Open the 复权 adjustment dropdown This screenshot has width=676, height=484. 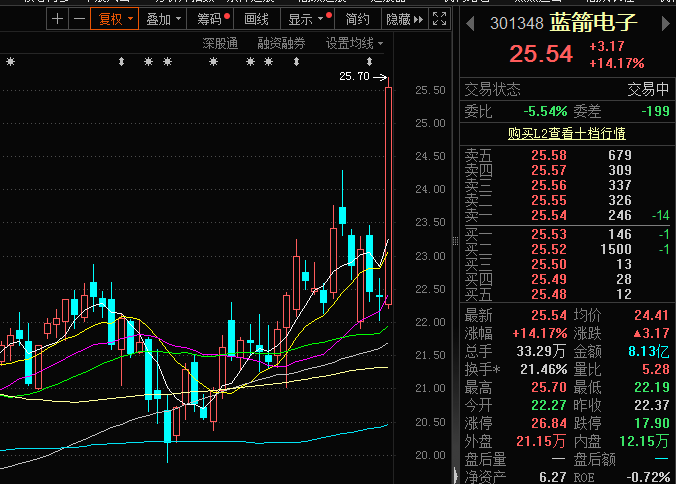112,19
